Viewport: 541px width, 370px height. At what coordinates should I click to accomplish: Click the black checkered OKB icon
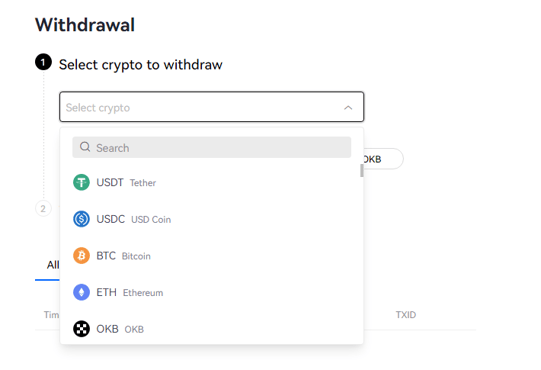pyautogui.click(x=81, y=329)
